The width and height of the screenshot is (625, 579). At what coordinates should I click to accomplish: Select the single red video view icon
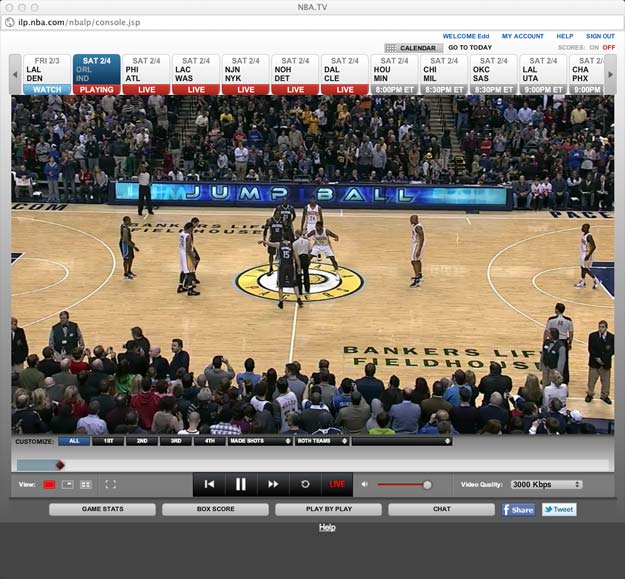tap(49, 485)
